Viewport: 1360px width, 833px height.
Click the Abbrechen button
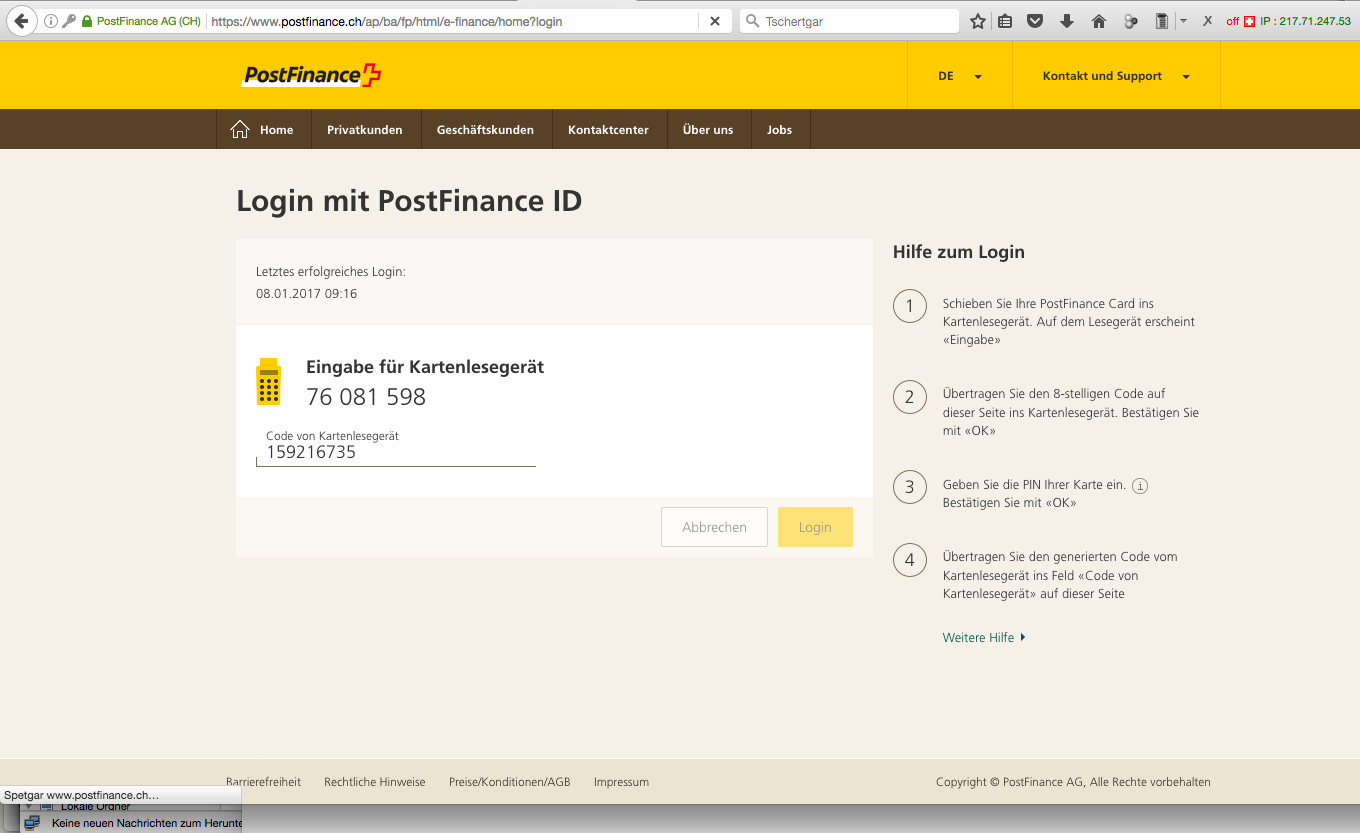coord(714,527)
